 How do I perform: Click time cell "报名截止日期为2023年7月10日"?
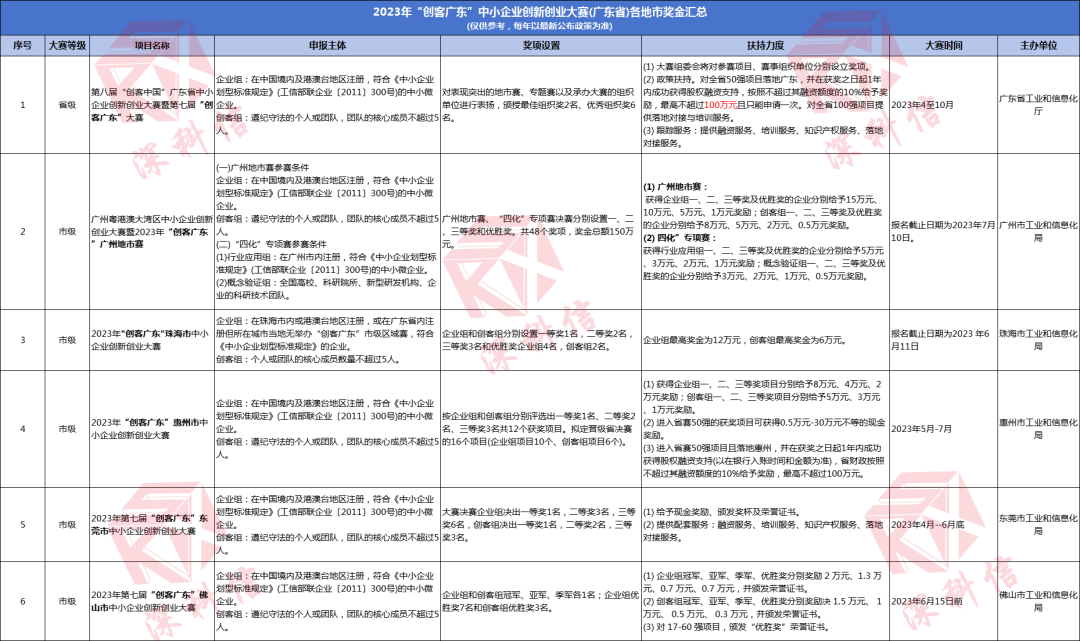[943, 231]
